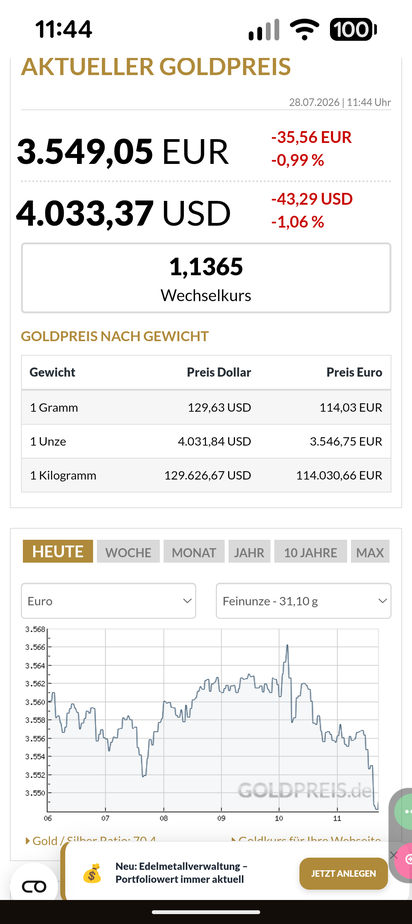Image resolution: width=412 pixels, height=924 pixels.
Task: Show MAX chart history
Action: (x=370, y=552)
